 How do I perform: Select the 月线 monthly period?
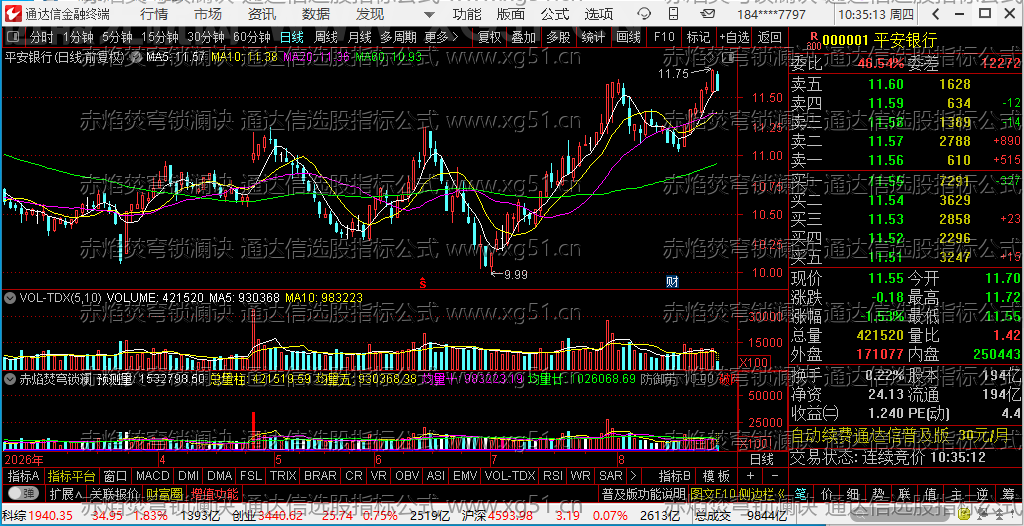click(359, 37)
